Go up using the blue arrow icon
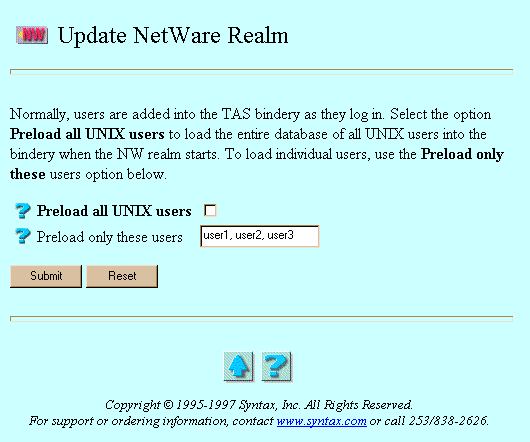The width and height of the screenshot is (530, 442). click(x=239, y=367)
